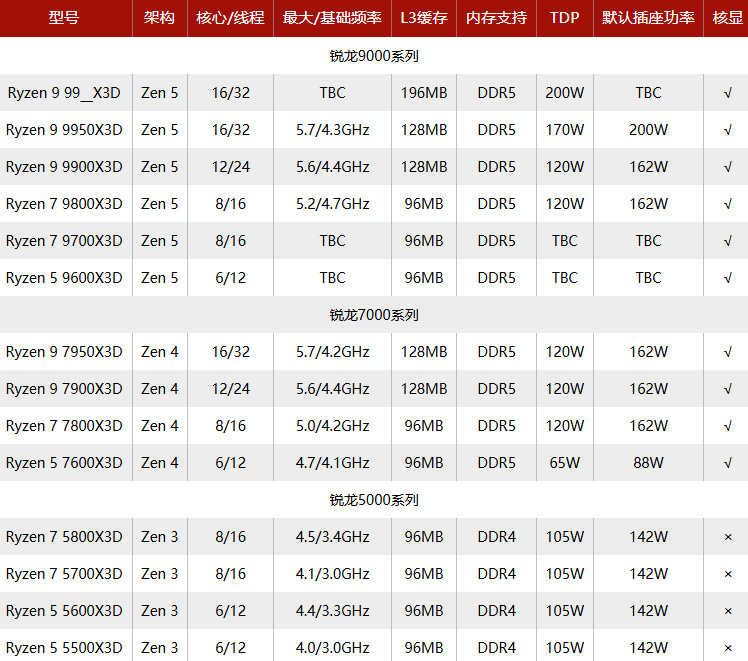The width and height of the screenshot is (748, 661).
Task: Click the 核心/线程 column header
Action: (230, 18)
